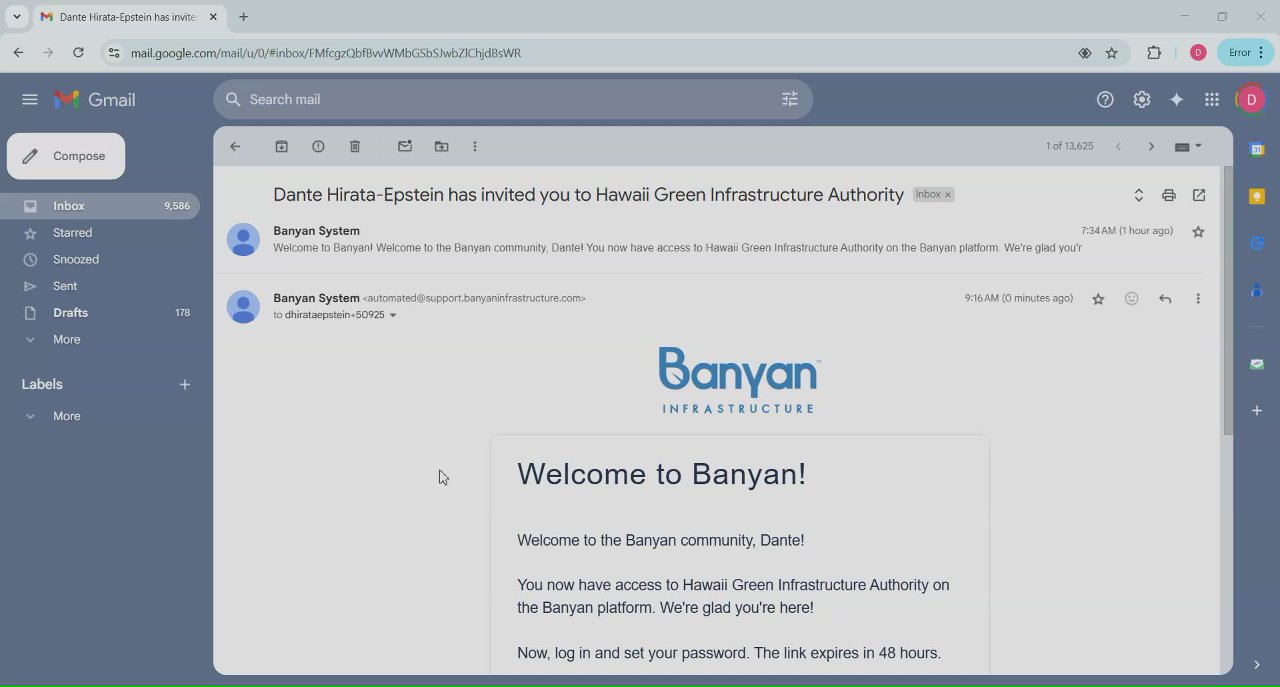Open the Inbox folder
The height and width of the screenshot is (687, 1280).
[100, 206]
